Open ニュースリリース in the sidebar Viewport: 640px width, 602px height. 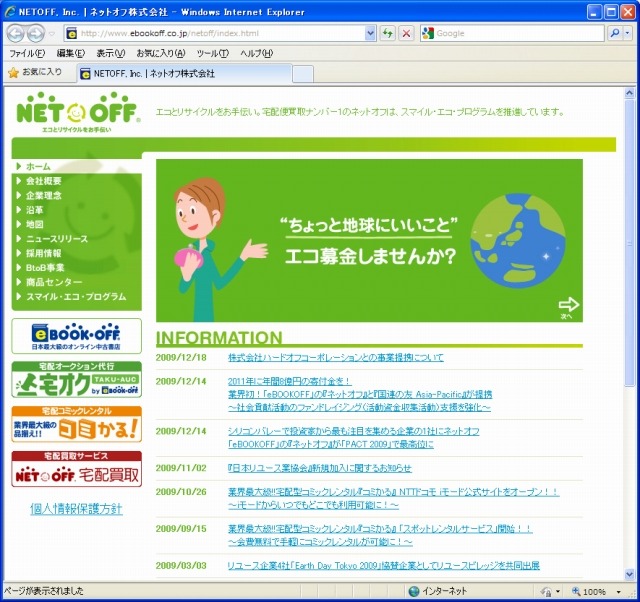coord(57,239)
